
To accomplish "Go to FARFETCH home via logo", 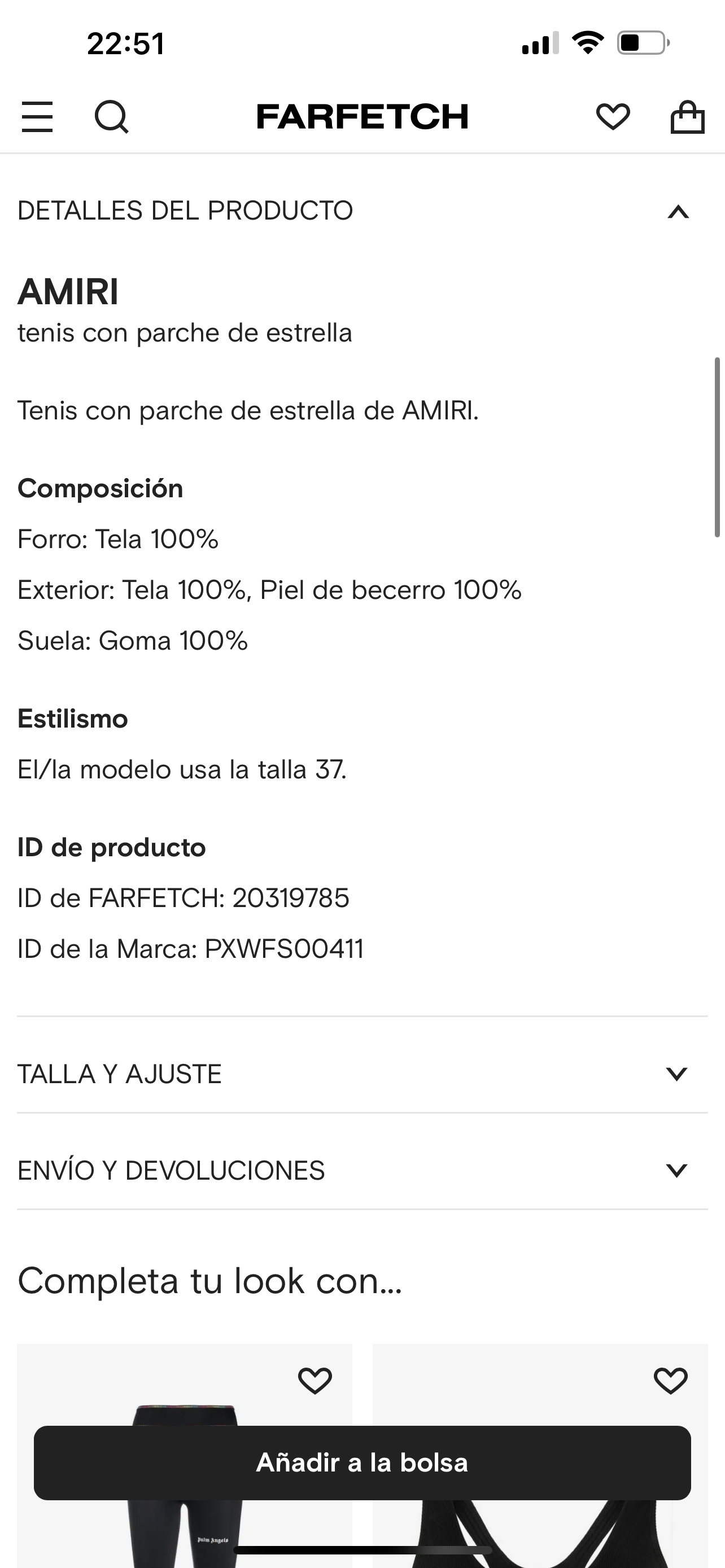I will coord(362,116).
